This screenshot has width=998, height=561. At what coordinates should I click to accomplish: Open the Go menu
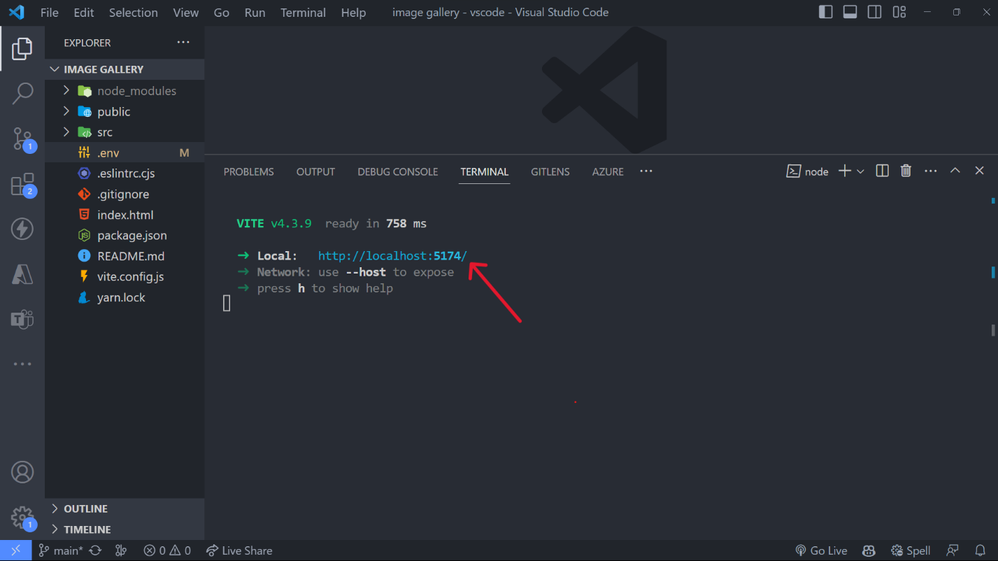point(221,13)
